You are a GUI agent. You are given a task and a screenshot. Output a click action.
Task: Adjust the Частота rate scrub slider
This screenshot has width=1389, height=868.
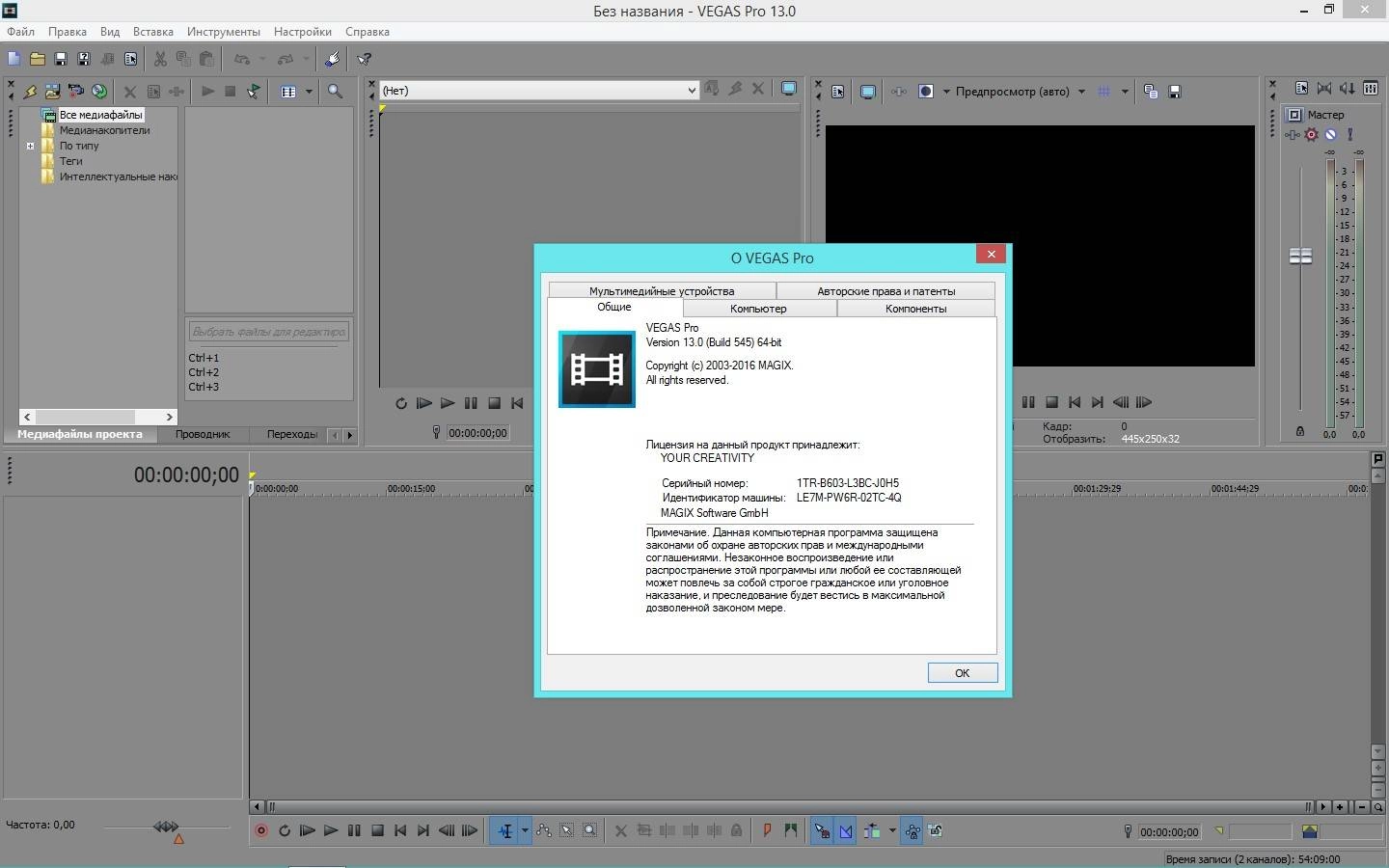(x=166, y=827)
